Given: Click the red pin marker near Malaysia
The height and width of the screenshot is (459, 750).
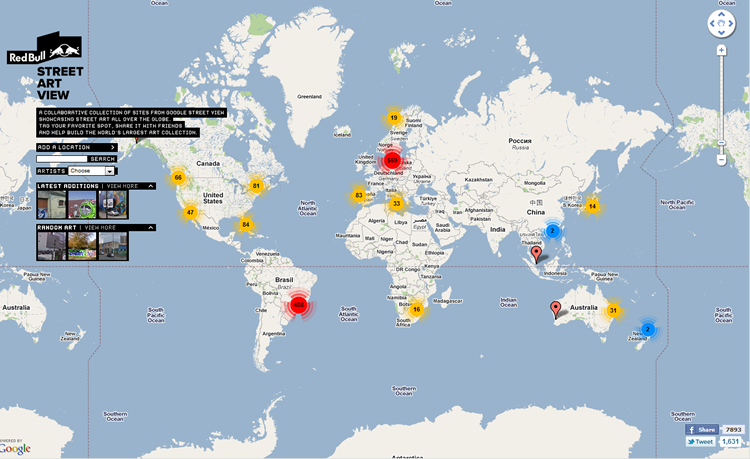Looking at the screenshot, I should 536,254.
